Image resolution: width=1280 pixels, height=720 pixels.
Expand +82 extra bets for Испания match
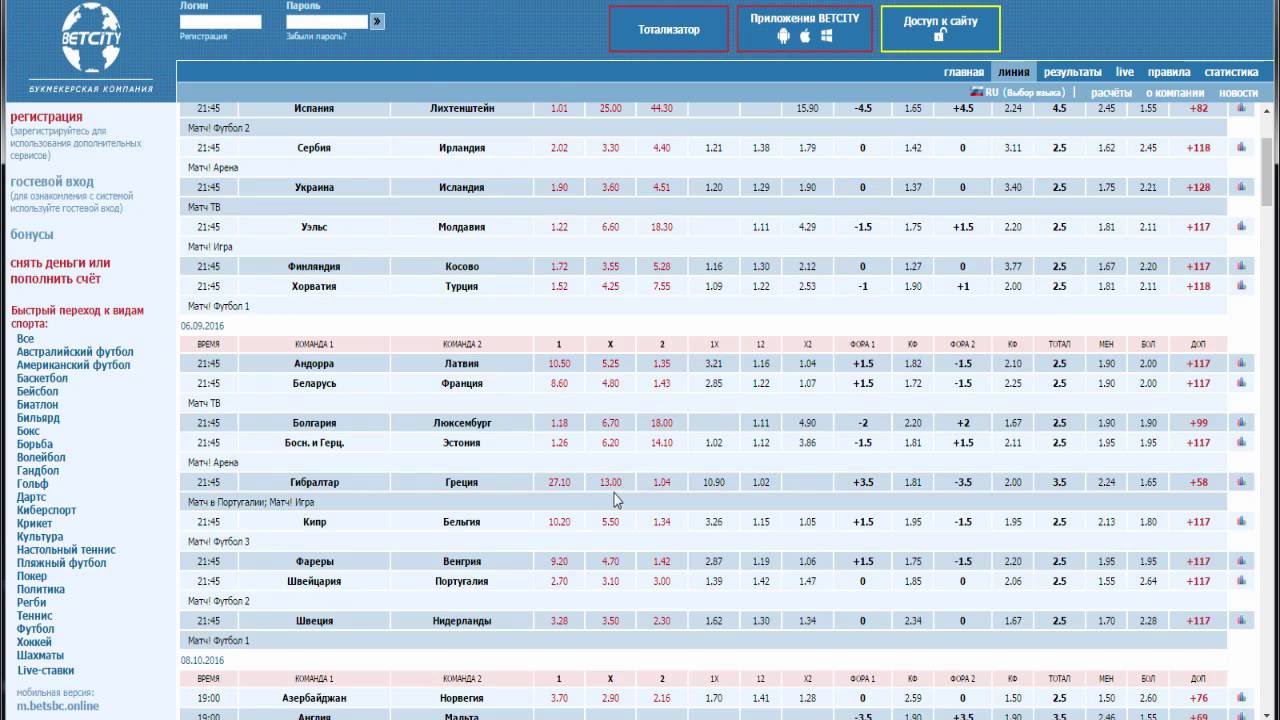pos(1198,108)
